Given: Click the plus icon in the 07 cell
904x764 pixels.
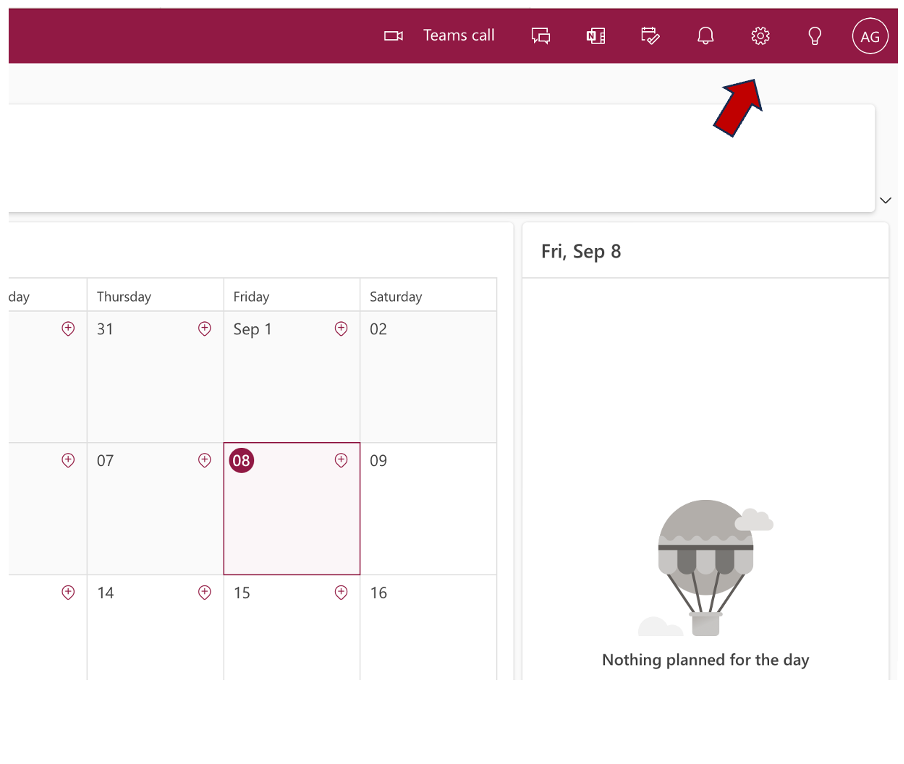Looking at the screenshot, I should click(x=205, y=461).
